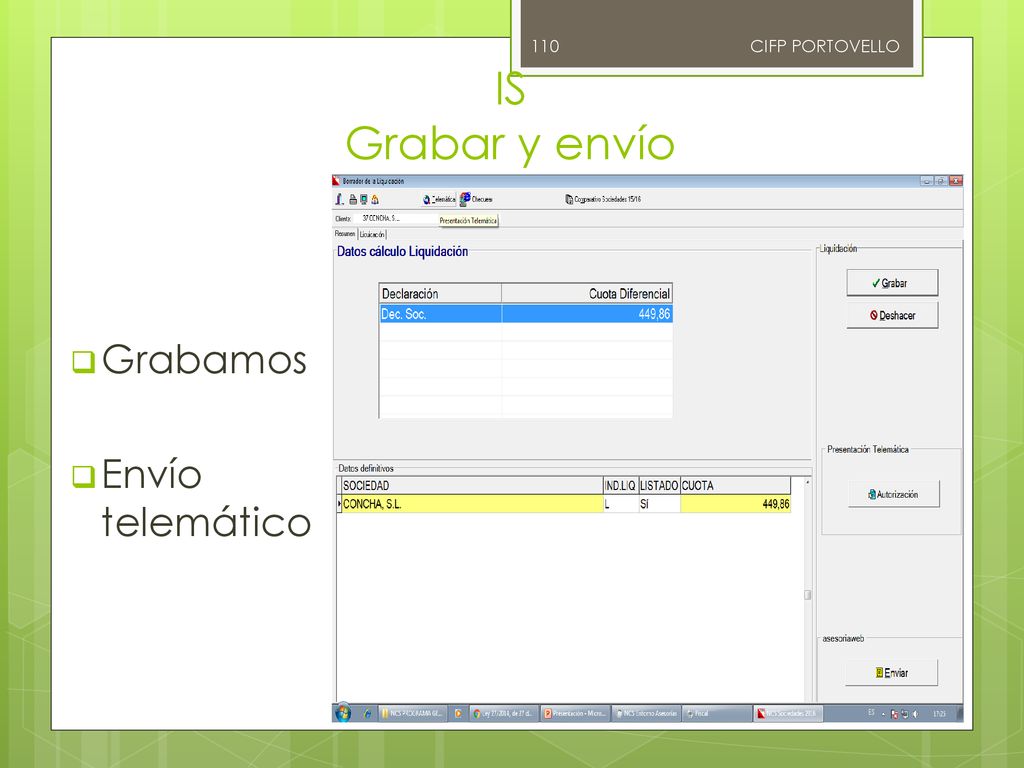Screen dimensions: 1024x768
Task: Select the CONCHA, S.L. society row
Action: coord(566,504)
